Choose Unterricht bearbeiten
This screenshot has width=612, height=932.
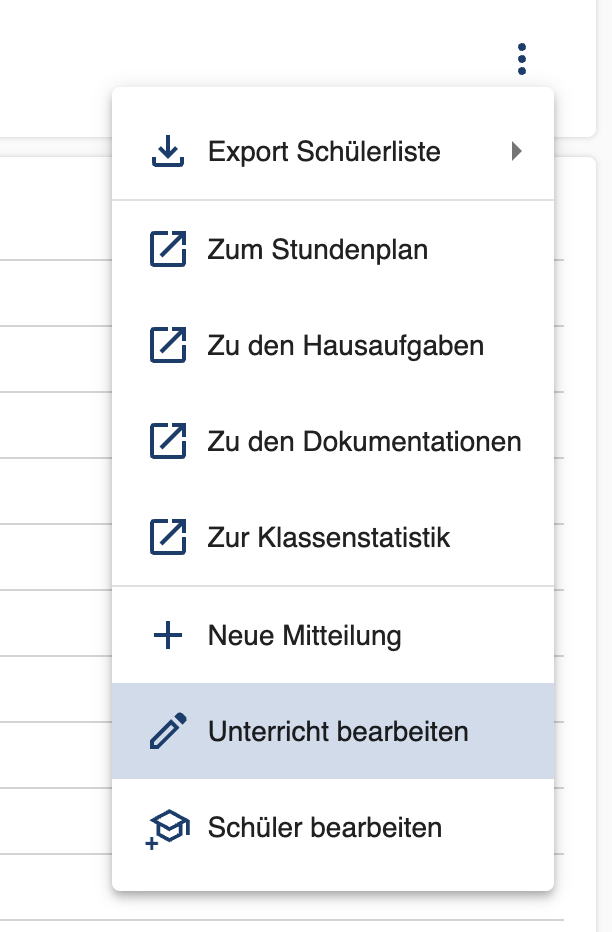338,732
